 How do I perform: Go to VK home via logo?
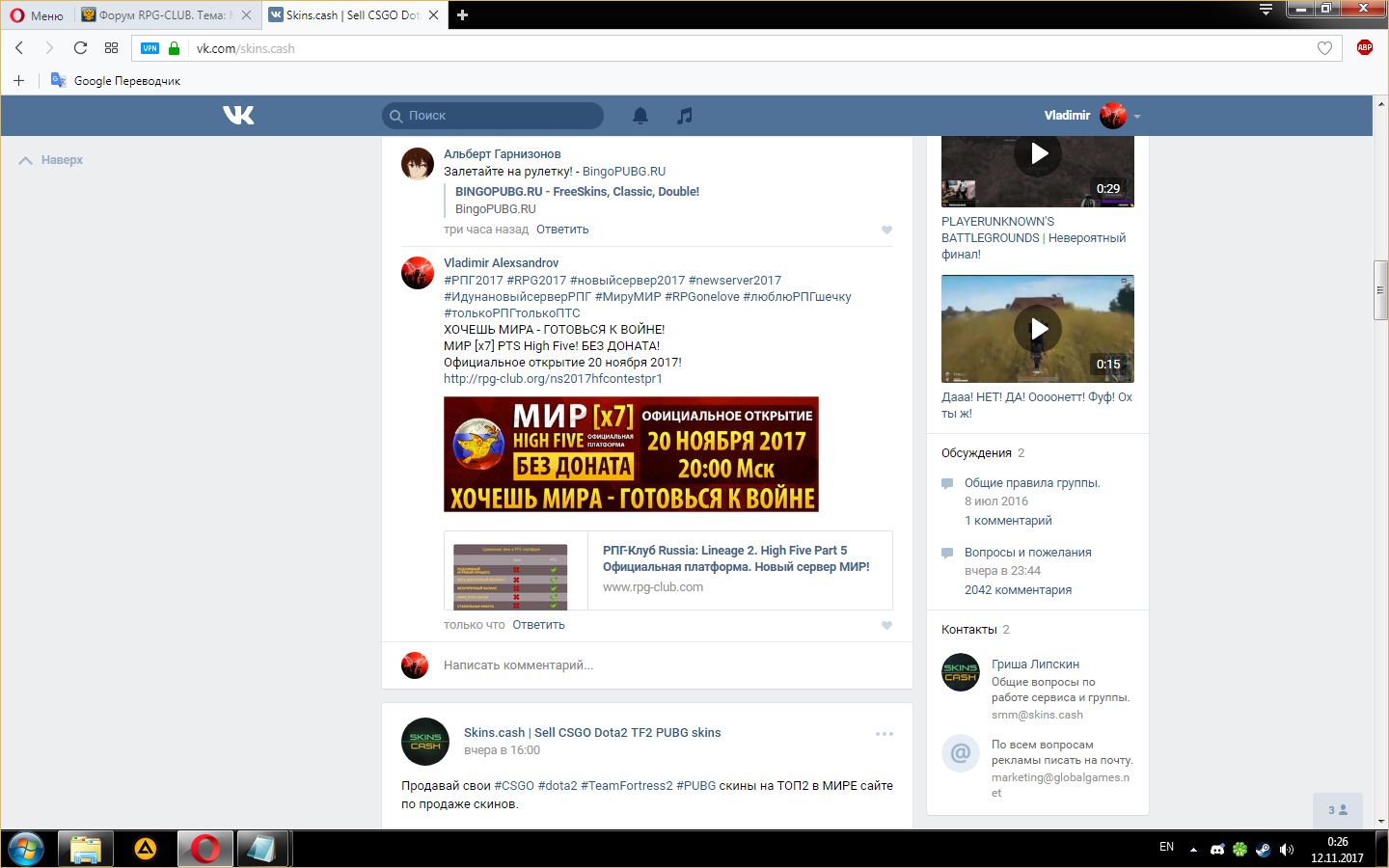pyautogui.click(x=238, y=115)
